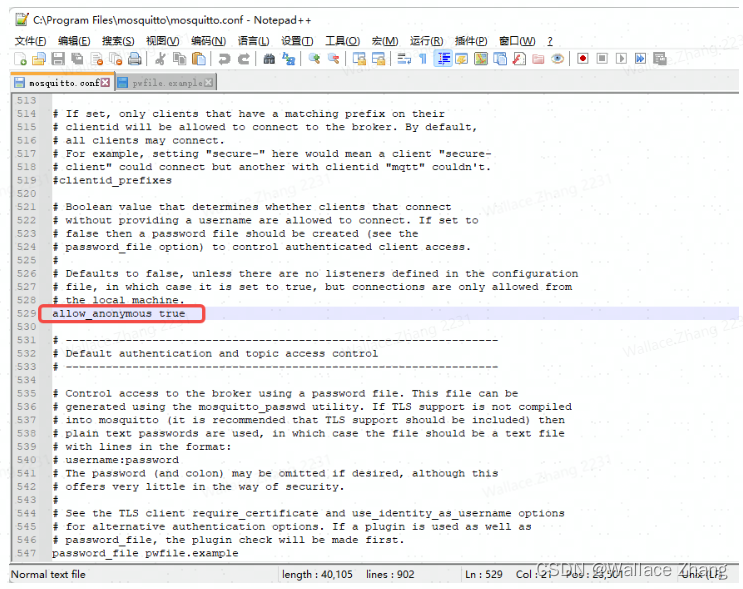This screenshot has width=743, height=589.
Task: Open the 设置(T) menu
Action: 297,41
